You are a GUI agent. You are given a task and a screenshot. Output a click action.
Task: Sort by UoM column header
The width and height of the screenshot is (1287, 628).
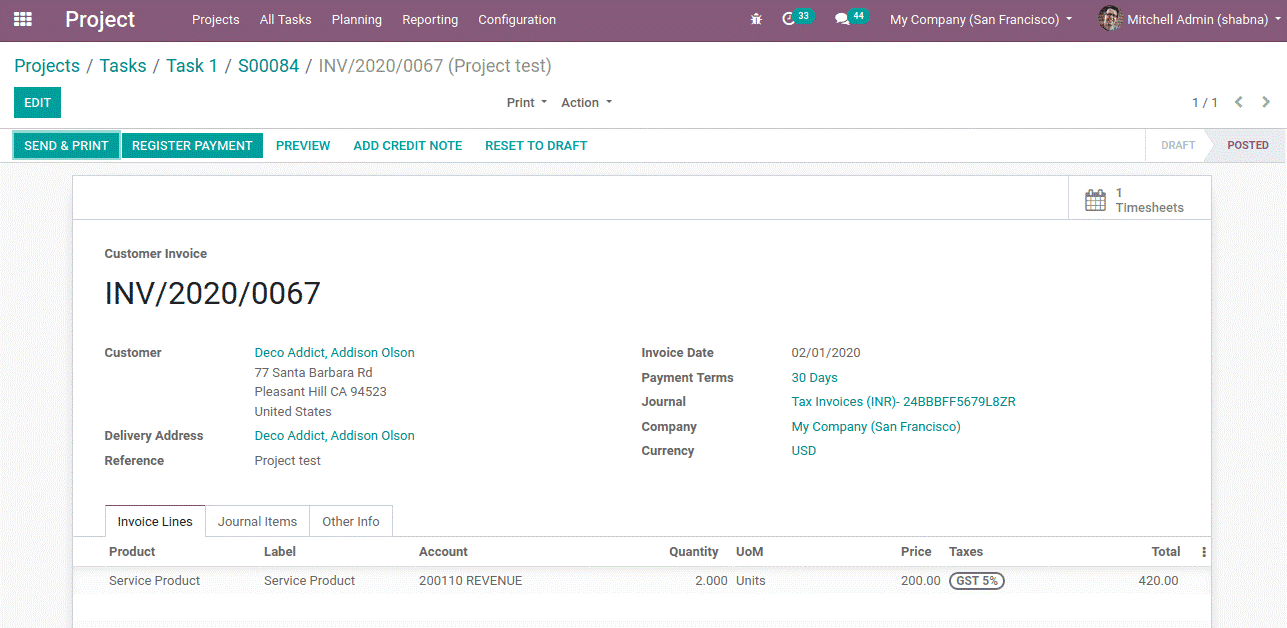point(749,551)
